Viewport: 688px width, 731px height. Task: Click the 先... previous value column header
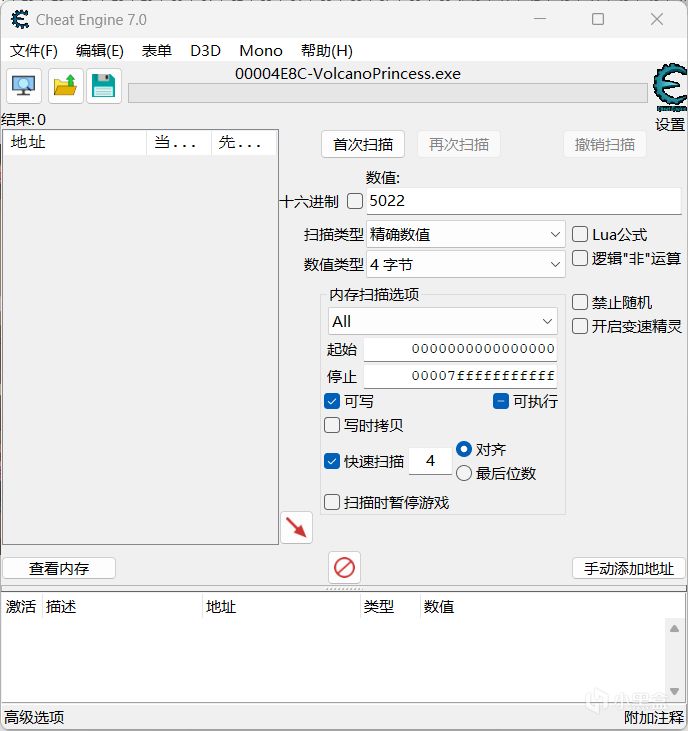pyautogui.click(x=244, y=142)
